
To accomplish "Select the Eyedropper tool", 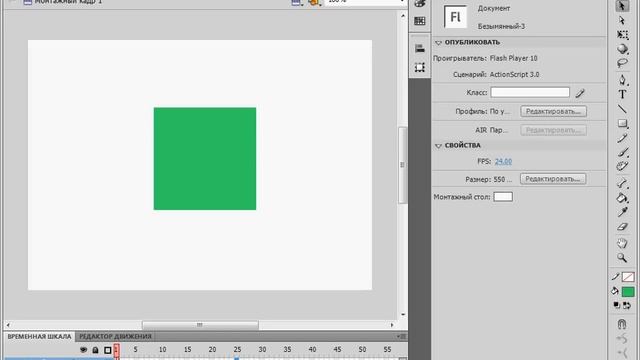I will pos(622,212).
